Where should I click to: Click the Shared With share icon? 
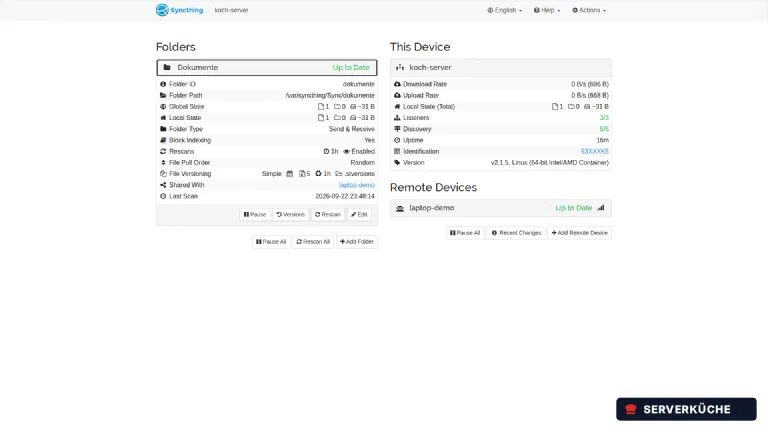point(163,185)
